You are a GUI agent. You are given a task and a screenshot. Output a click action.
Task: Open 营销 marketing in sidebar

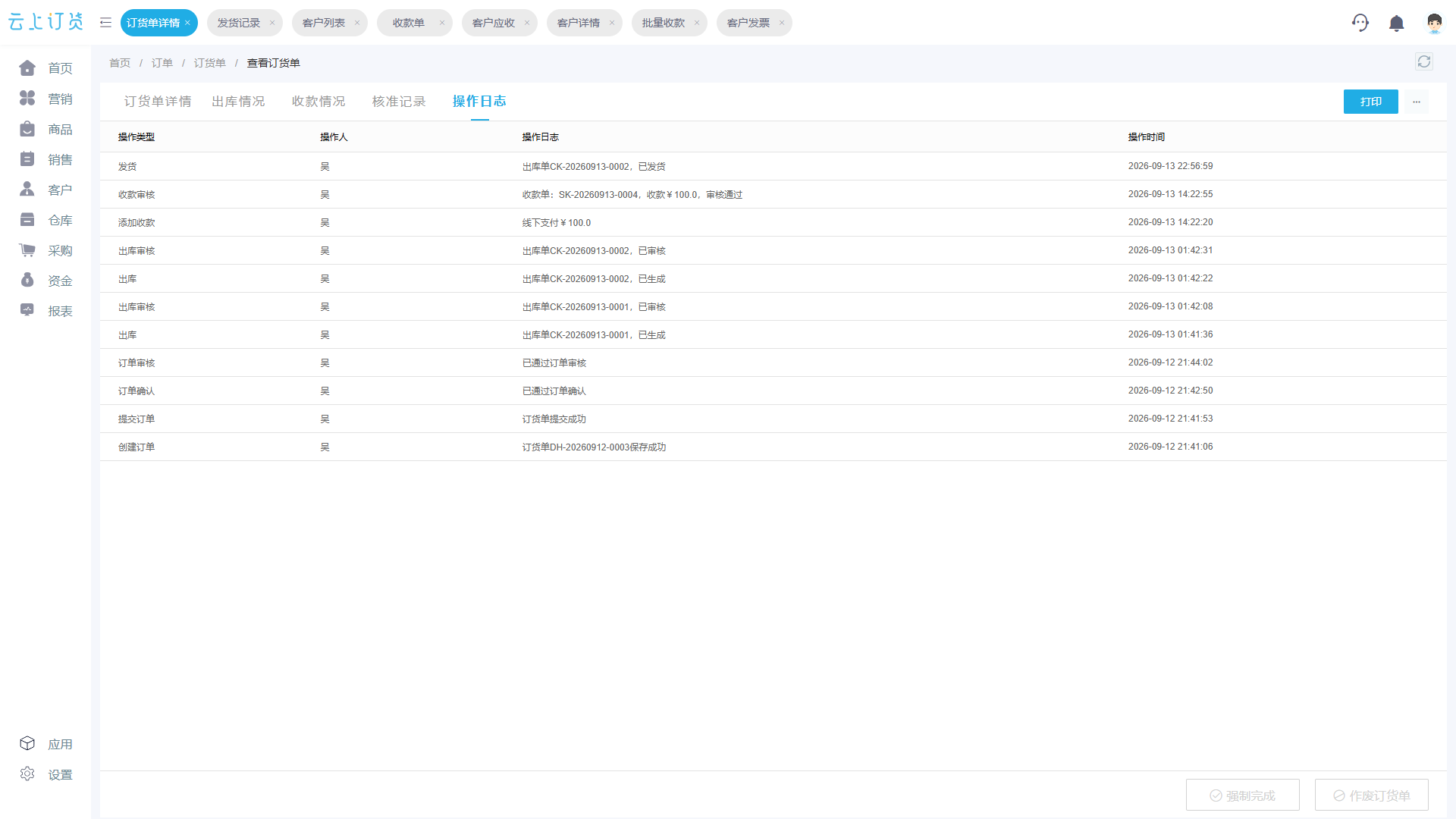[45, 99]
